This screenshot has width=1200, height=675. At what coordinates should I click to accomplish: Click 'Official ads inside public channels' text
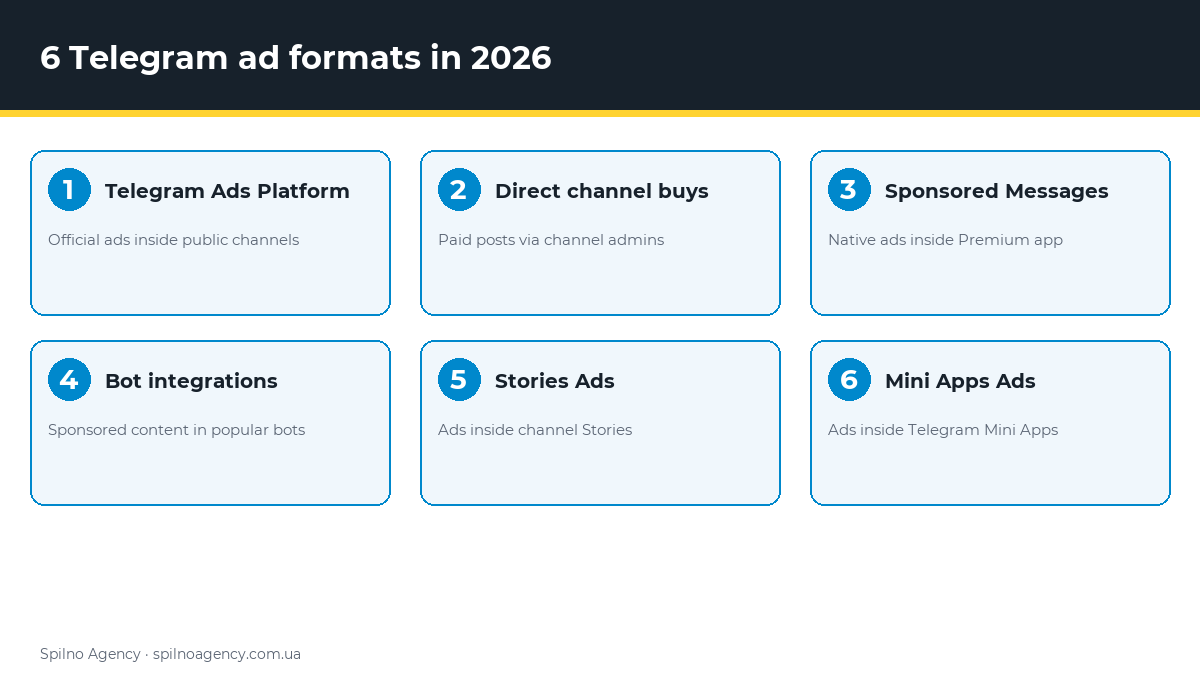(173, 240)
